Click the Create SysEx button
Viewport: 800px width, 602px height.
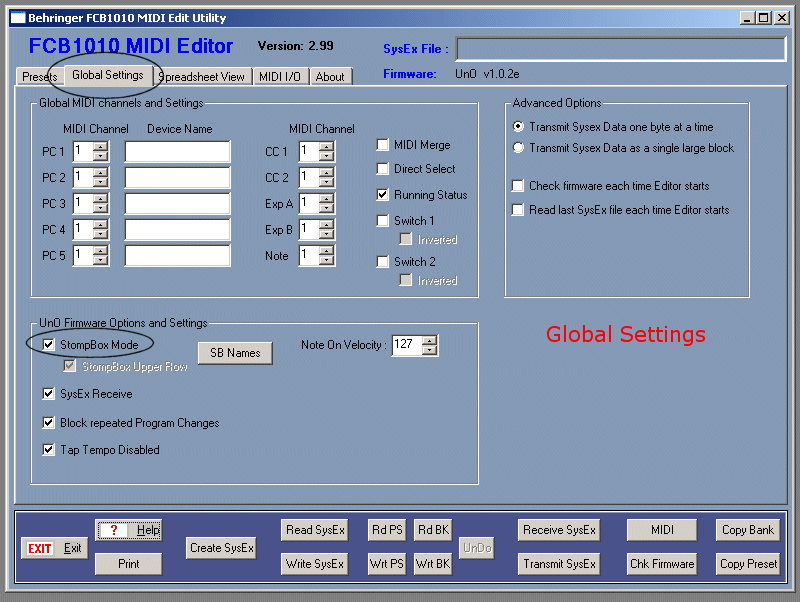[221, 548]
